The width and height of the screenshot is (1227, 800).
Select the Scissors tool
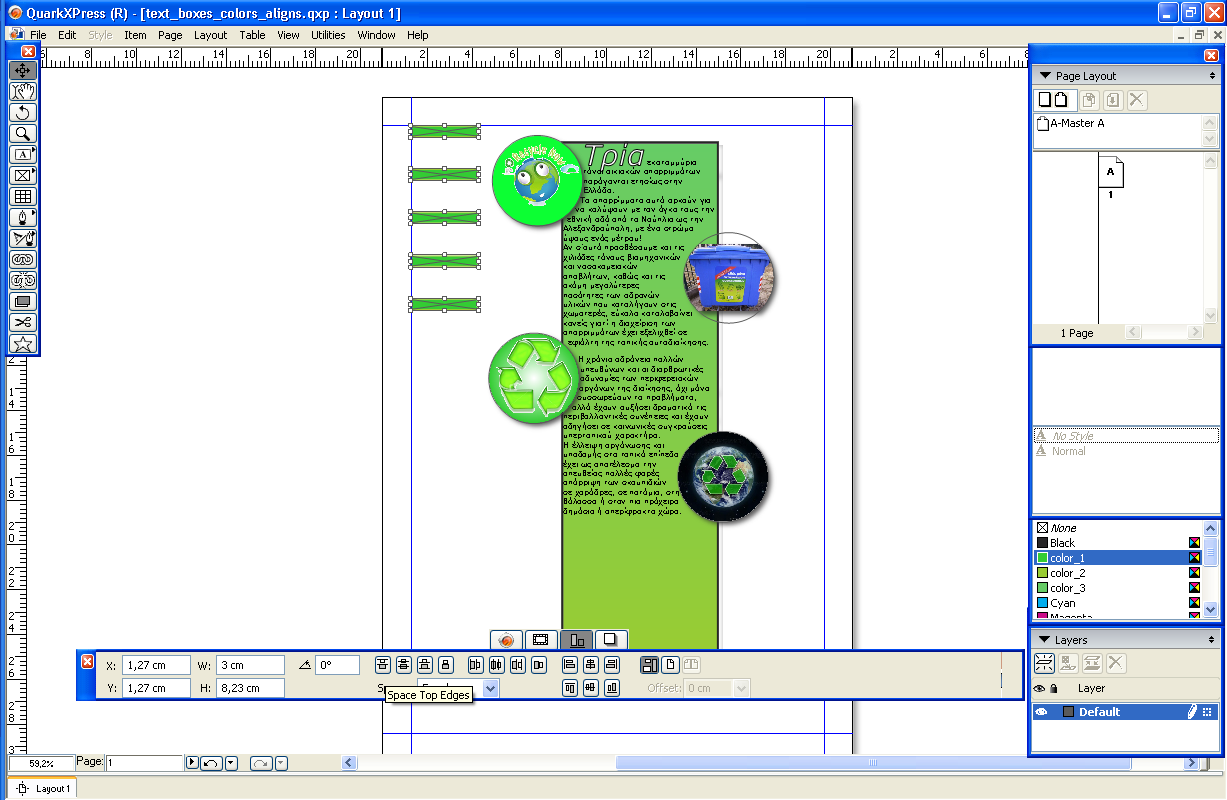click(23, 322)
